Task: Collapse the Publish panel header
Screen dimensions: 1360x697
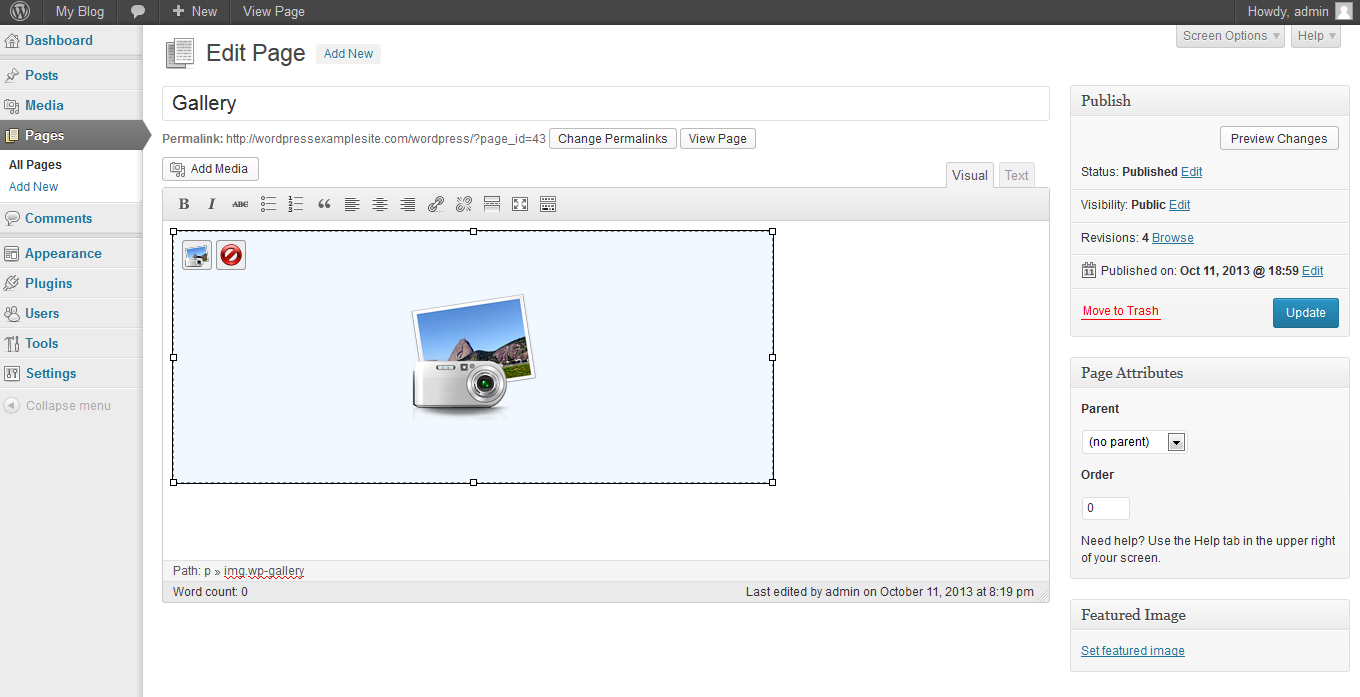Action: point(1210,101)
